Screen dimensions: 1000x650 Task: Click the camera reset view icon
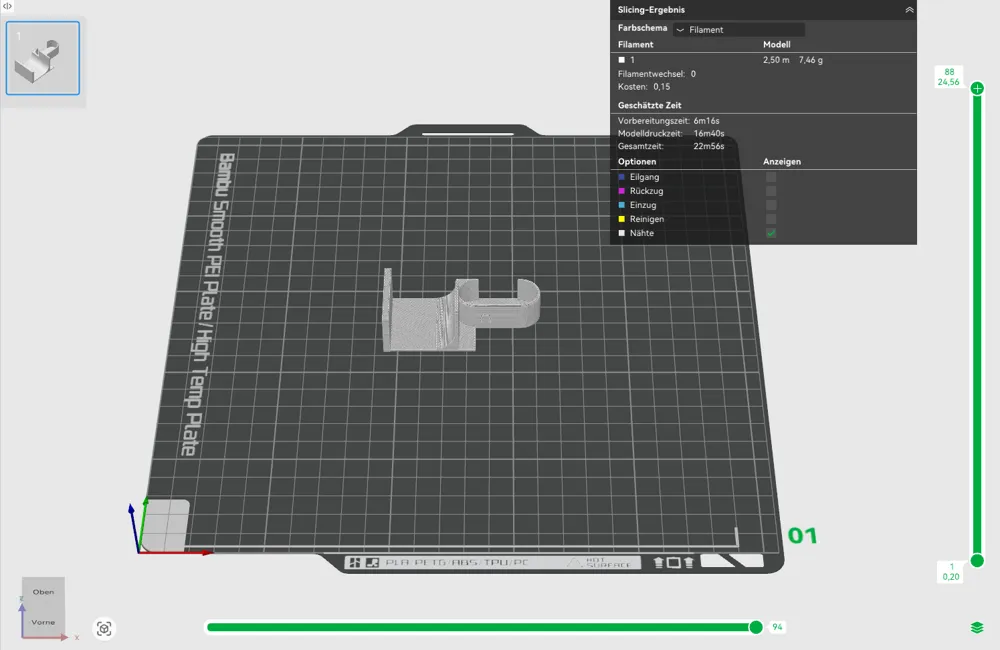[104, 629]
